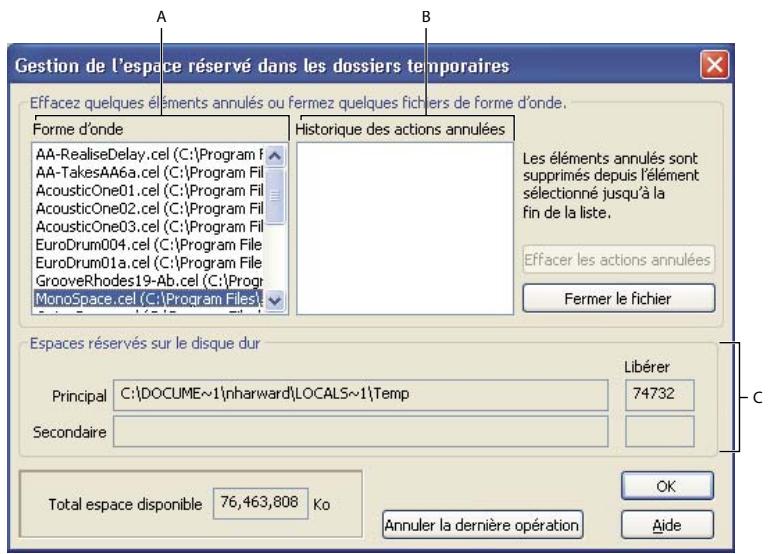Select AcousticOne02.cel in the list
The image size is (768, 554).
(149, 209)
